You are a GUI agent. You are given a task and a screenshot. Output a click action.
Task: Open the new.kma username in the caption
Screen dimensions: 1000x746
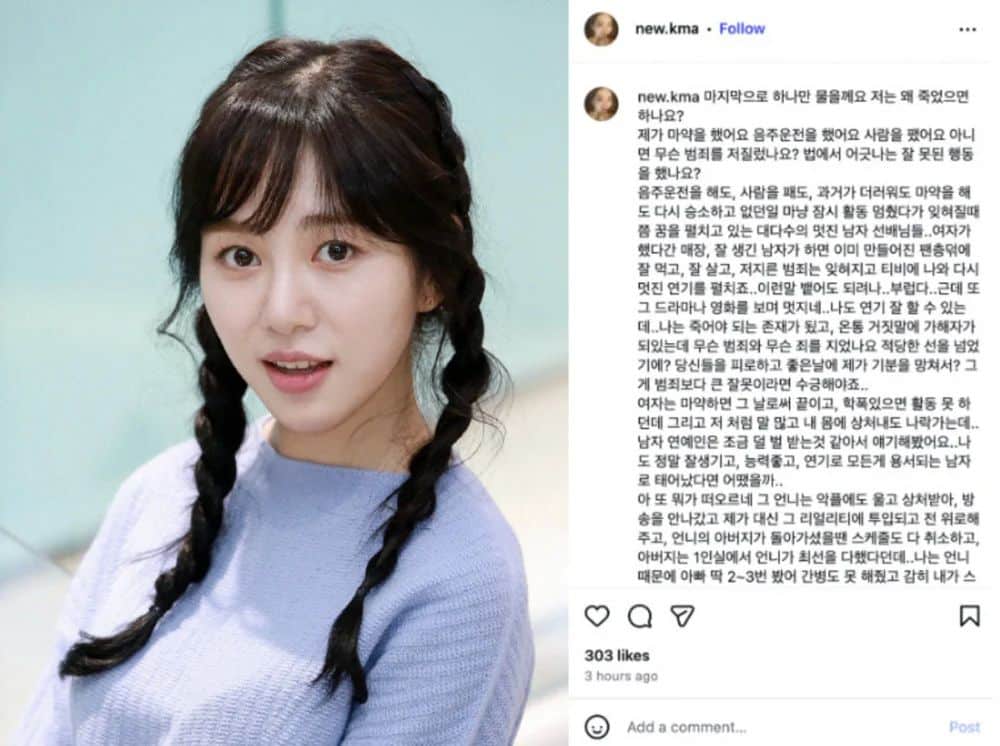tap(668, 98)
